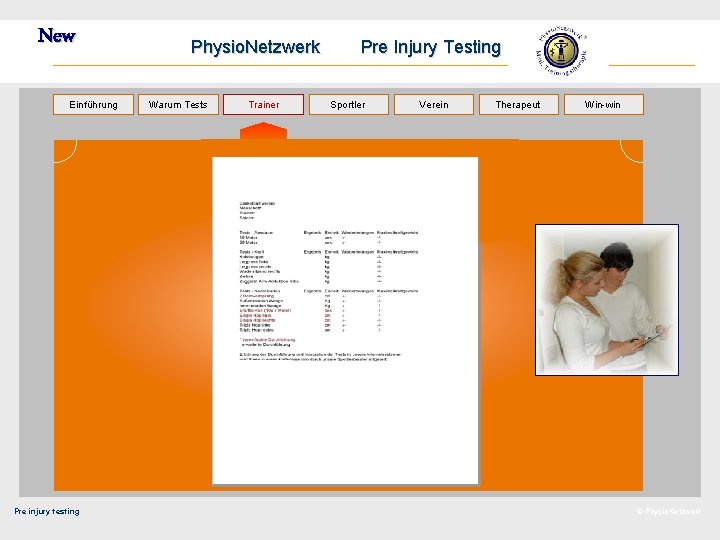Open the test sheet document preview
The width and height of the screenshot is (720, 540).
[x=345, y=321]
